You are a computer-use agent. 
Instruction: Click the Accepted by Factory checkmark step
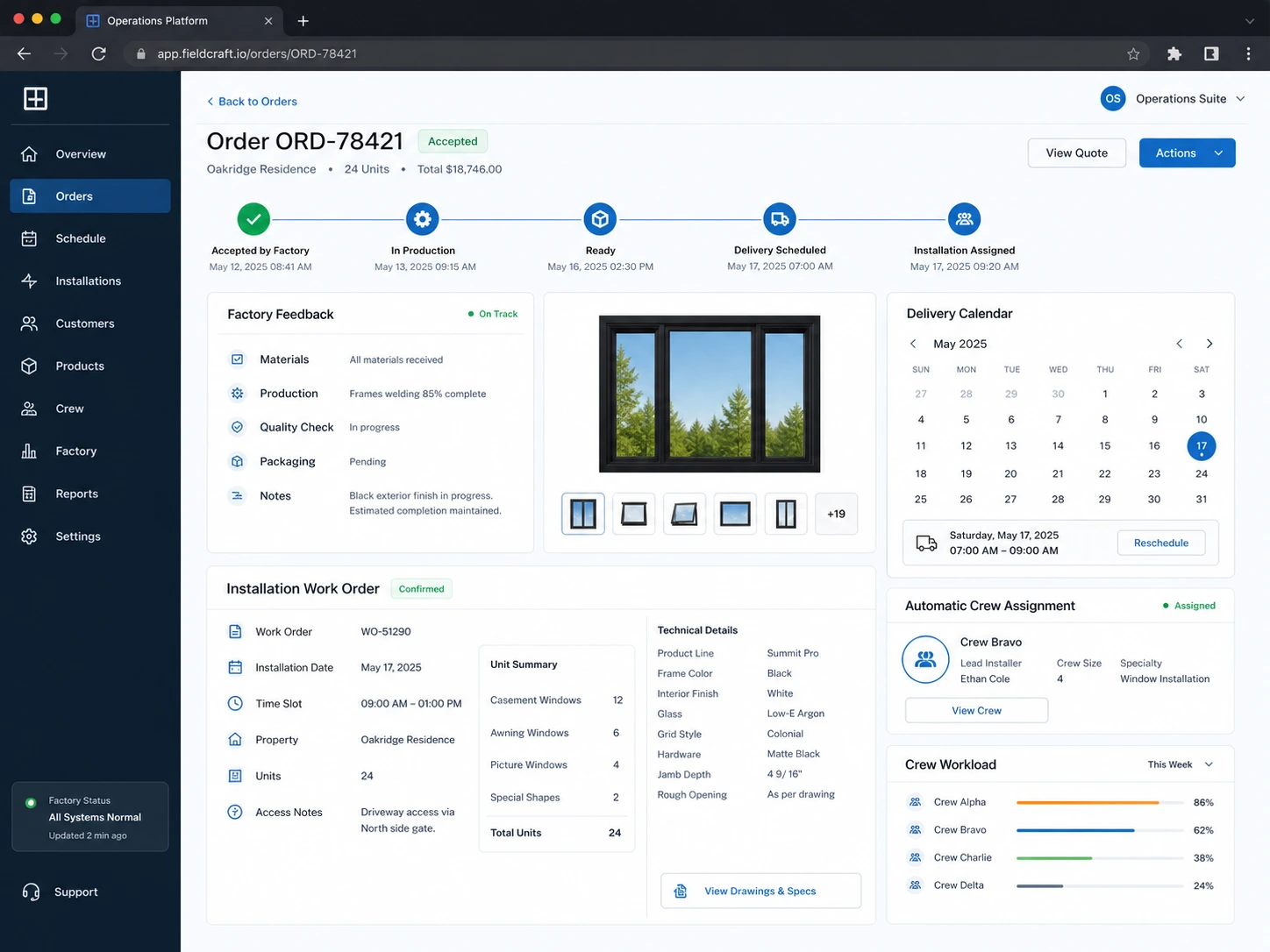click(x=253, y=219)
